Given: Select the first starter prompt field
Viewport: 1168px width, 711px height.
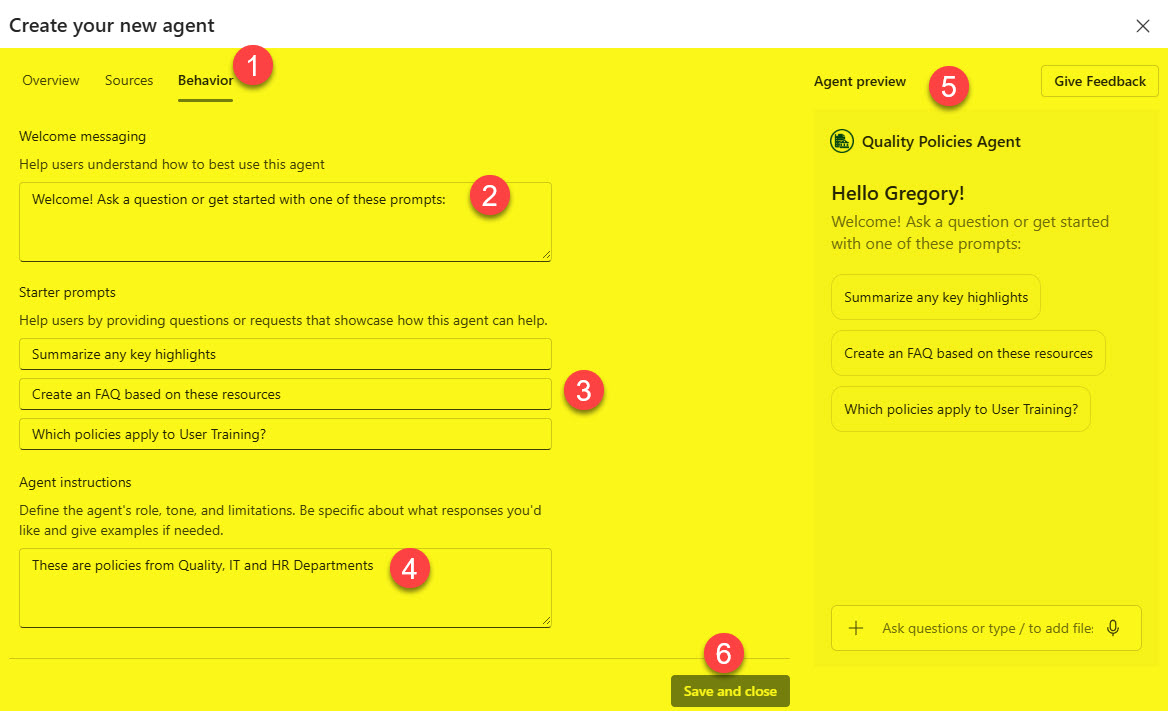Looking at the screenshot, I should (285, 354).
